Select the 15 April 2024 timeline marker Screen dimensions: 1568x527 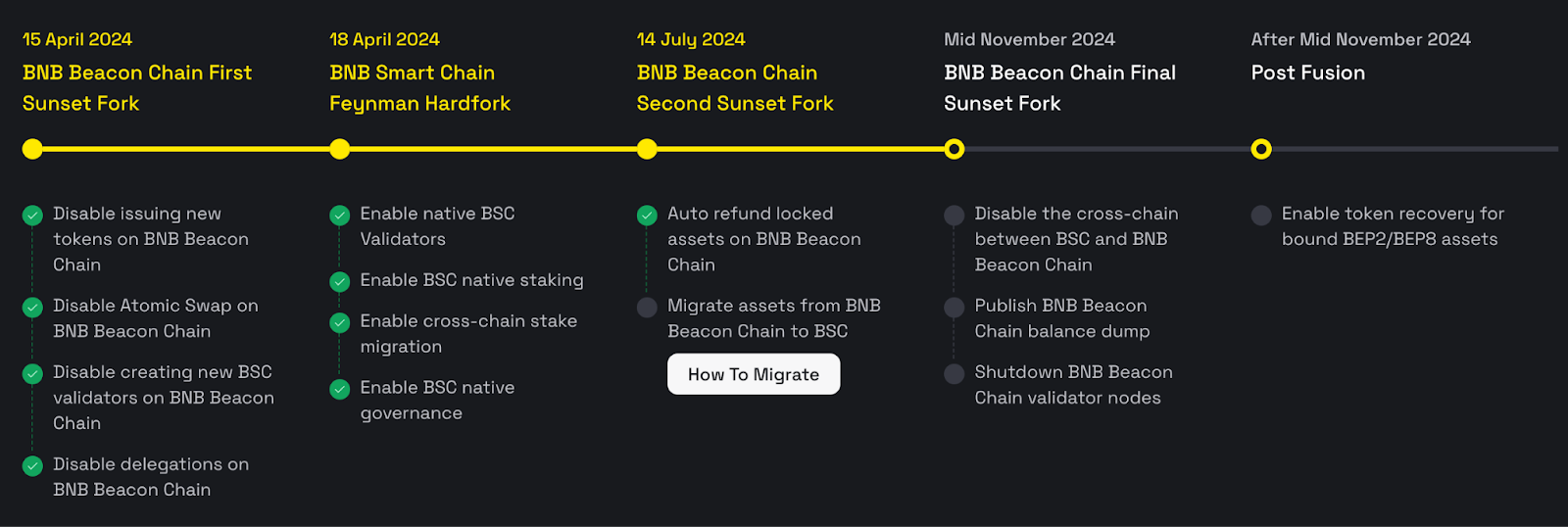pyautogui.click(x=32, y=149)
